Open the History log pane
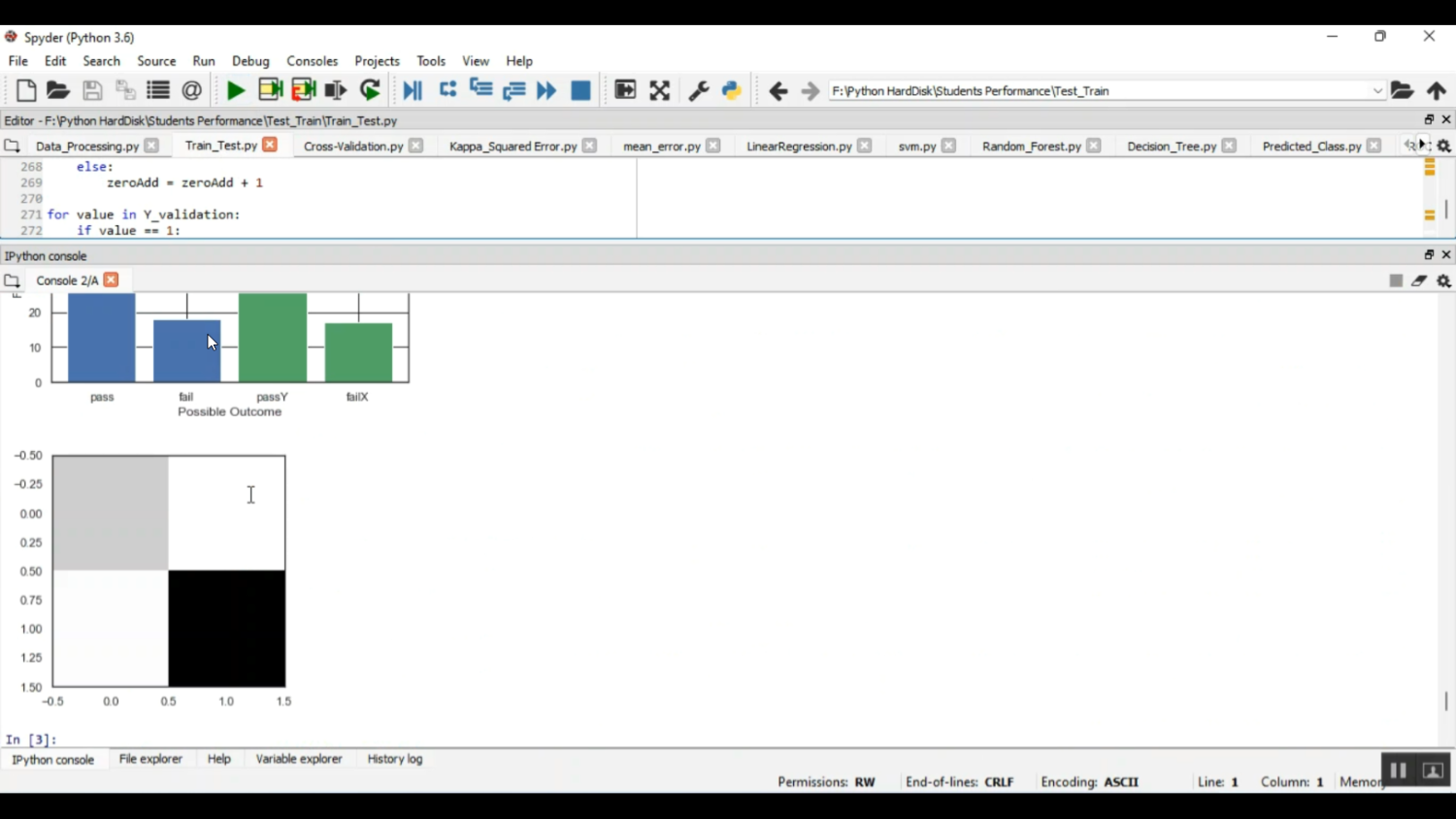 coord(394,759)
